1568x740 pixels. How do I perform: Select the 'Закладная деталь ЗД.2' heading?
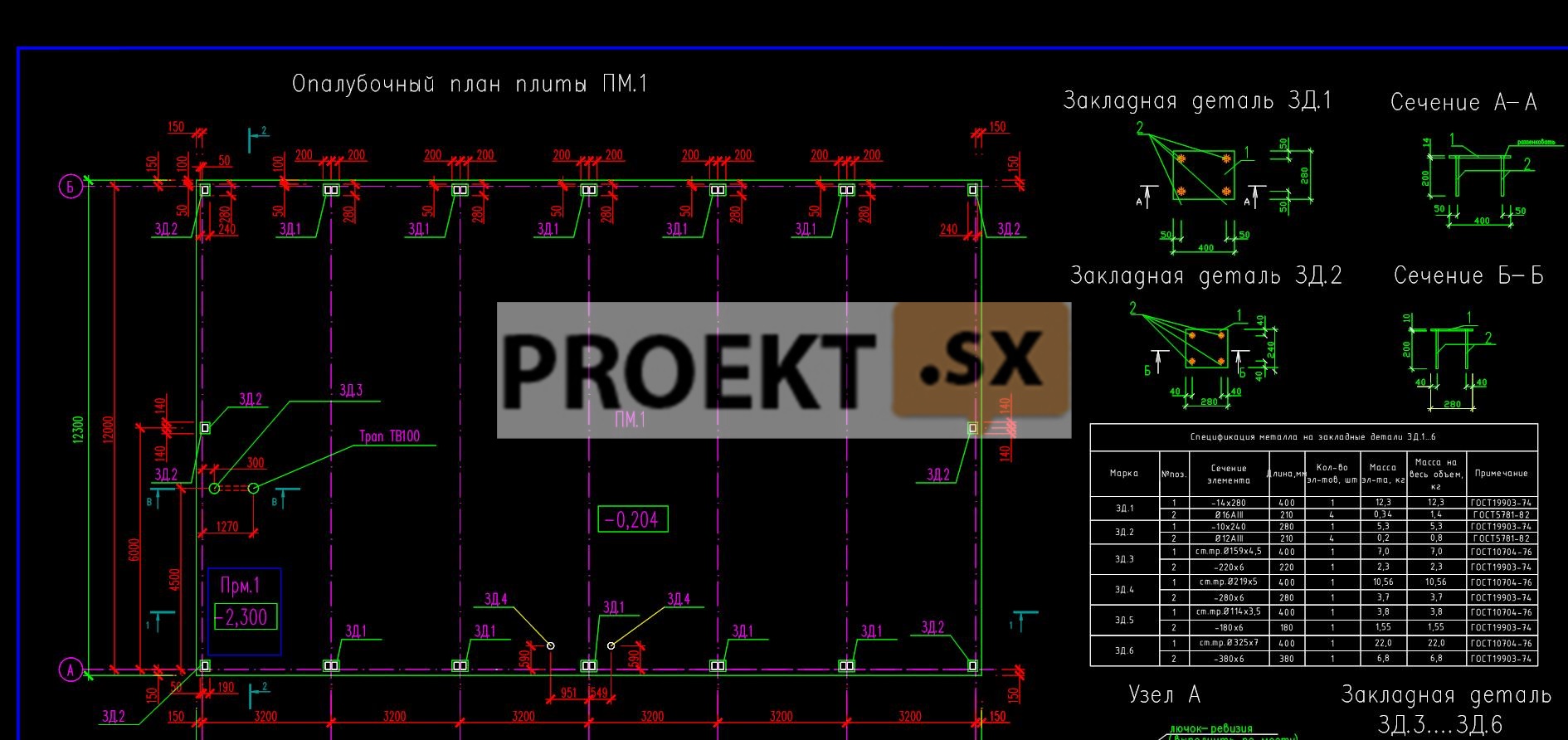point(1205,275)
